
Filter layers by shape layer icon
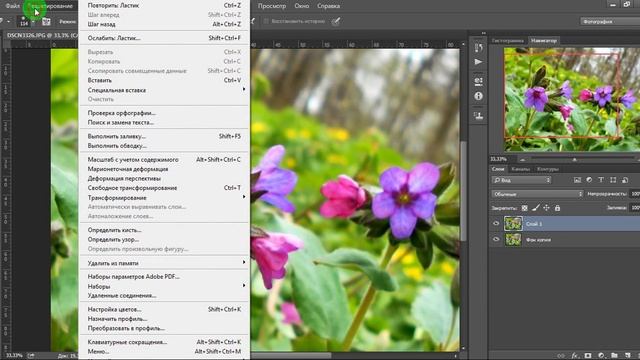pos(613,180)
